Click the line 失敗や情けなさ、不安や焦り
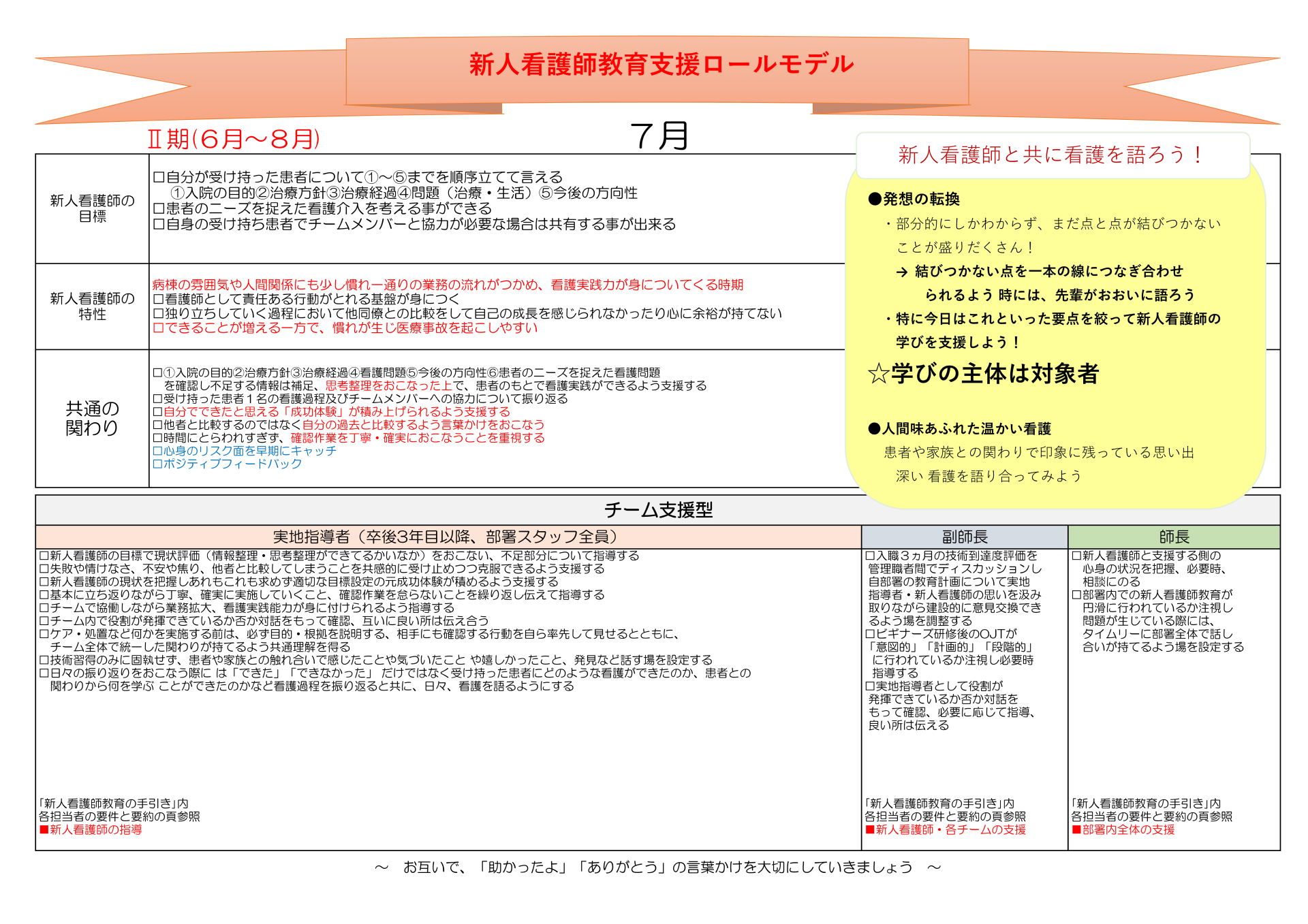The height and width of the screenshot is (924, 1308). (322, 569)
